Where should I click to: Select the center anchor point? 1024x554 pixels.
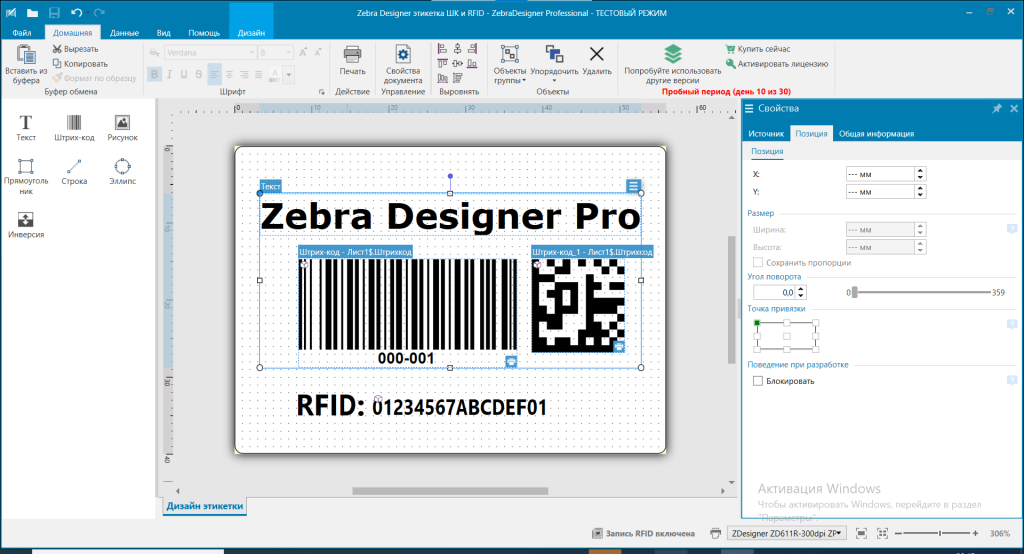point(786,336)
